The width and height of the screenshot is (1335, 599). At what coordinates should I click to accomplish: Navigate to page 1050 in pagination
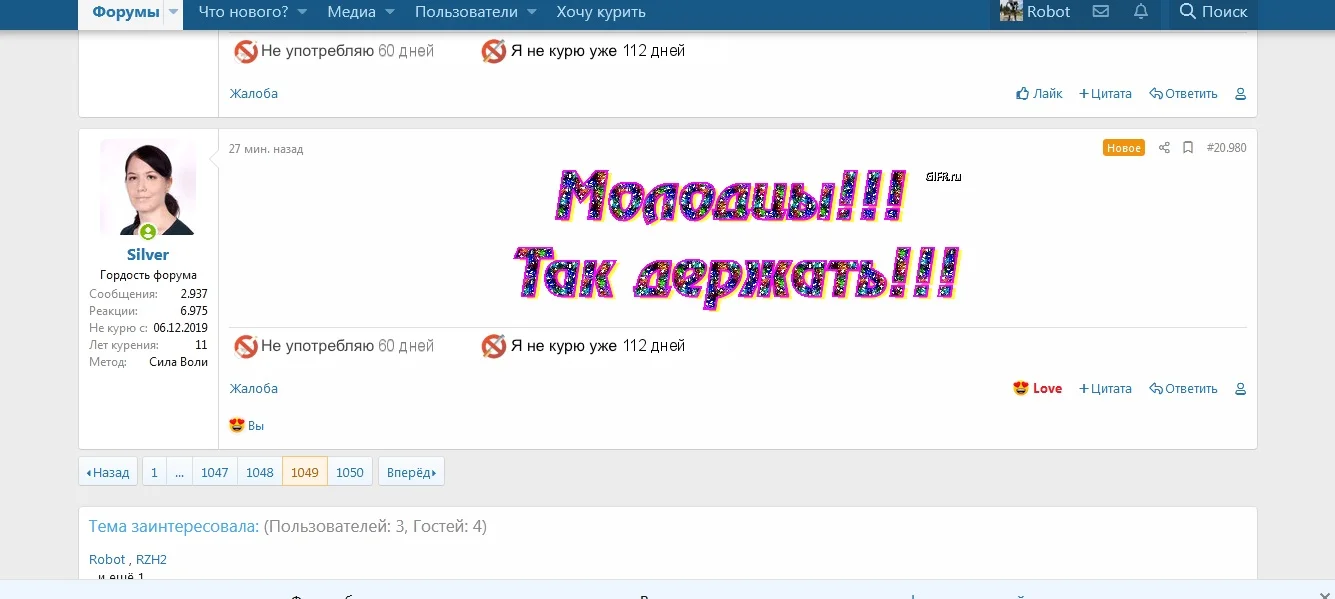coord(350,471)
